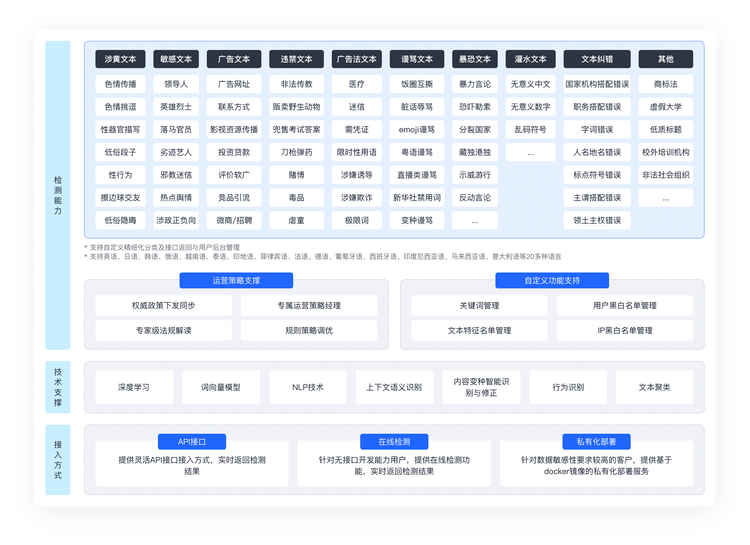
Task: Select the 深度学习 technology box
Action: tap(134, 387)
